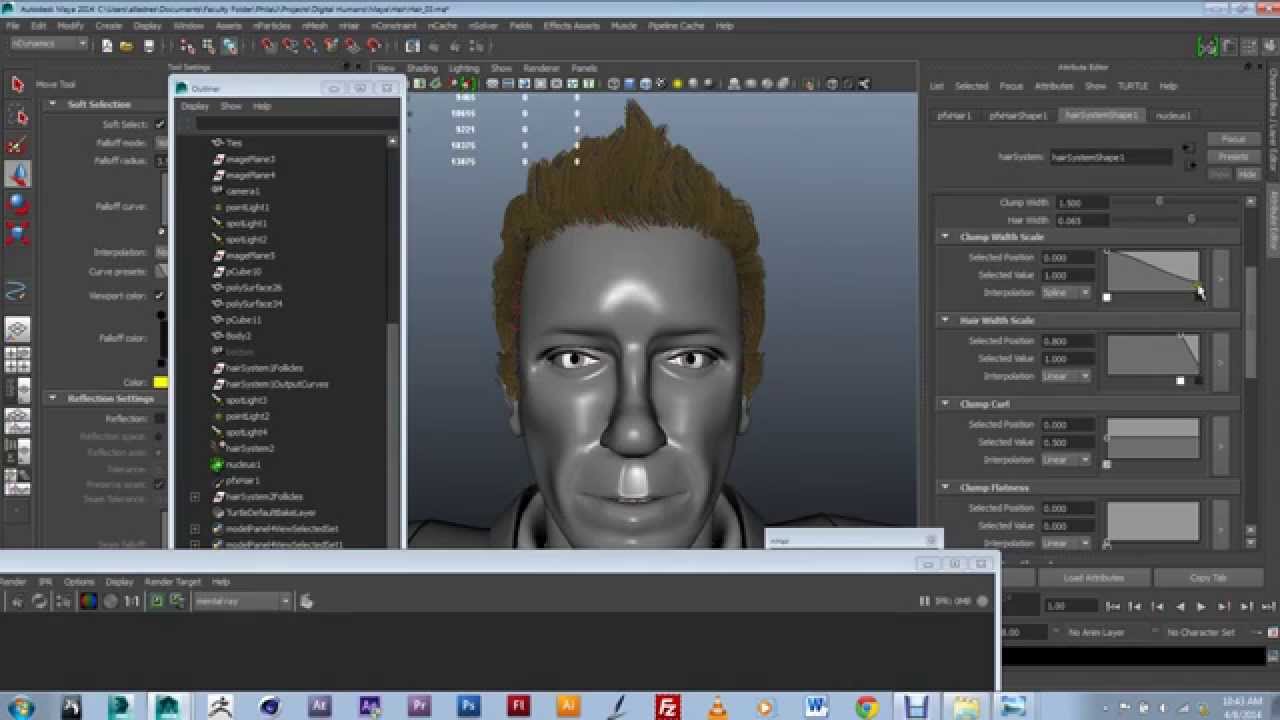This screenshot has width=1280, height=720.
Task: Toggle the Viewport color checkbox
Action: [160, 296]
